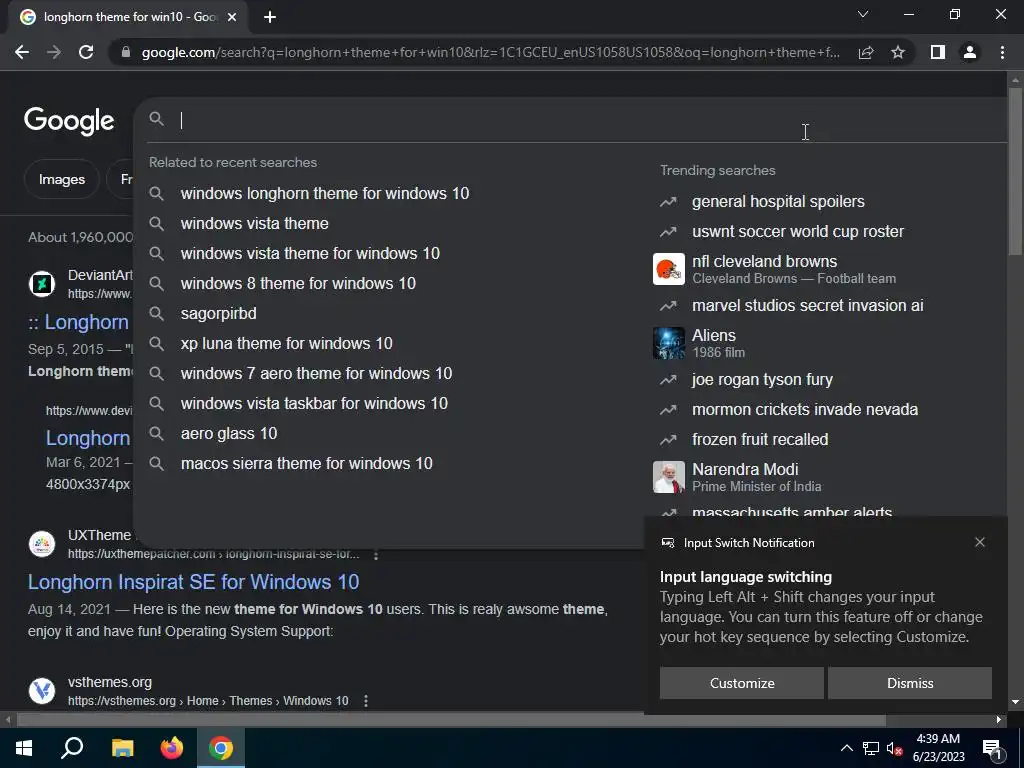Open trending search 'general hospital spoilers'

coord(778,202)
